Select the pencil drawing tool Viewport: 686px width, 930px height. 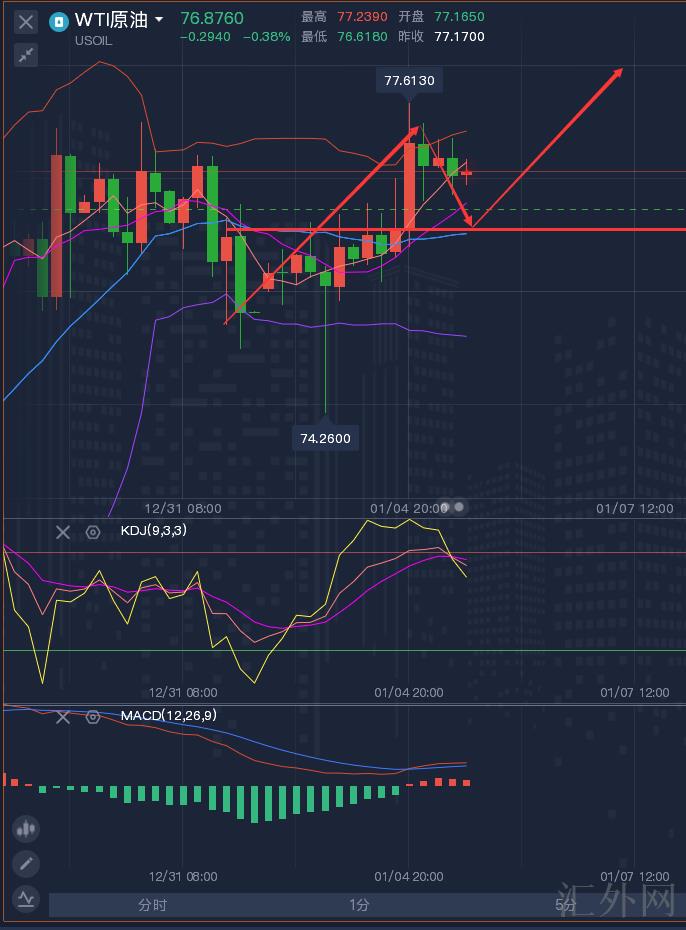(26, 863)
